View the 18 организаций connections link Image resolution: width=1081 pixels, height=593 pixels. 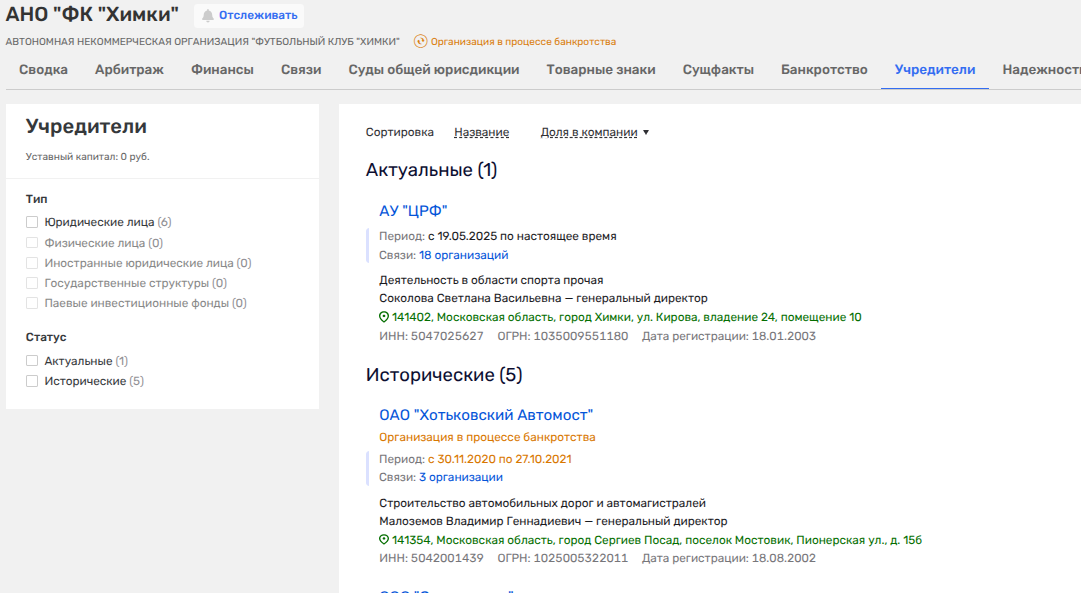click(463, 255)
